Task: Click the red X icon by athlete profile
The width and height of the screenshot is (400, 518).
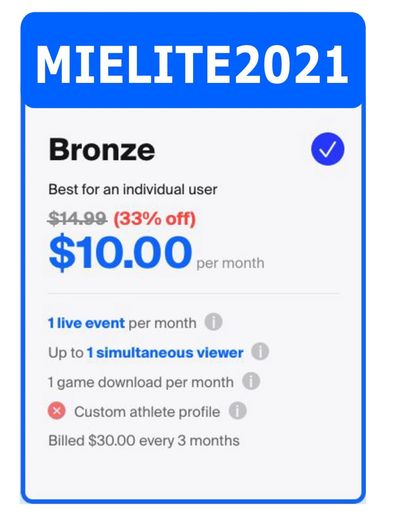Action: pos(57,411)
